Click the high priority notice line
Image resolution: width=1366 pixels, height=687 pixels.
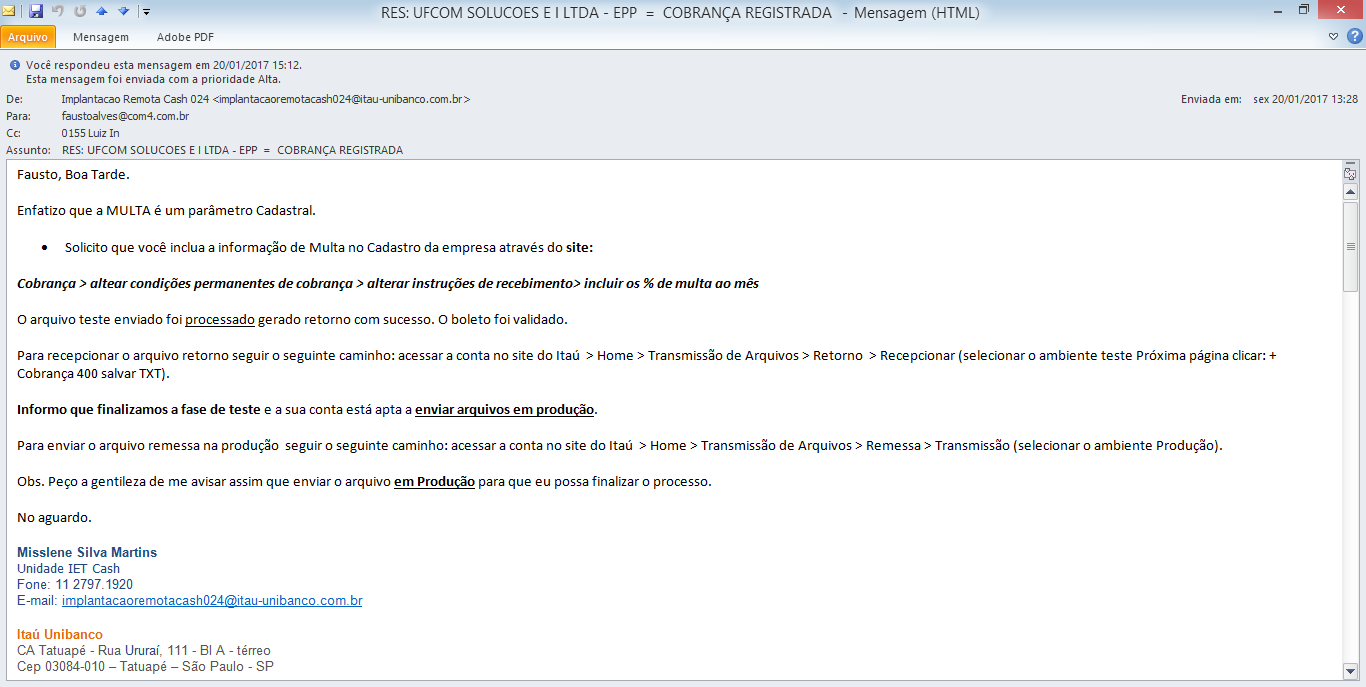(x=153, y=79)
